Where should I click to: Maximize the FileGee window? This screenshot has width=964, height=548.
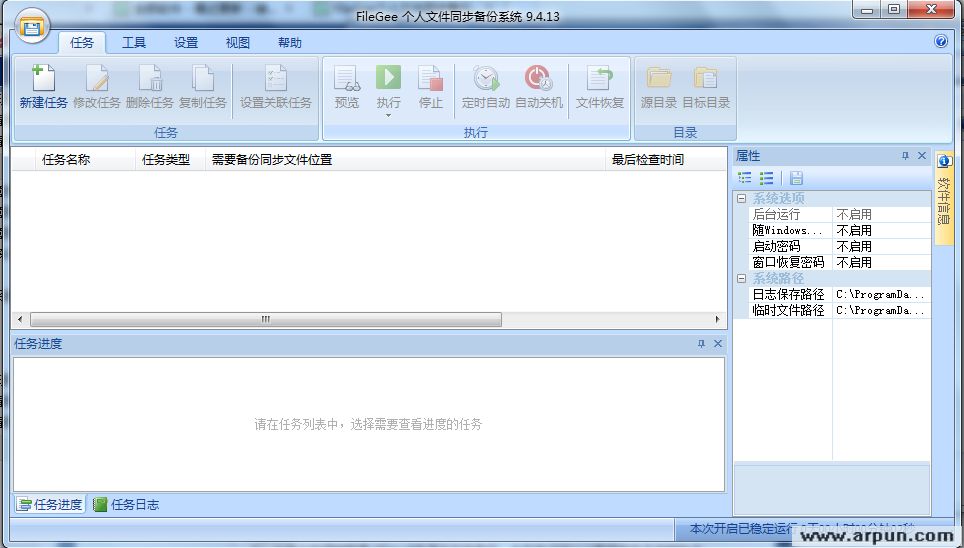(894, 9)
